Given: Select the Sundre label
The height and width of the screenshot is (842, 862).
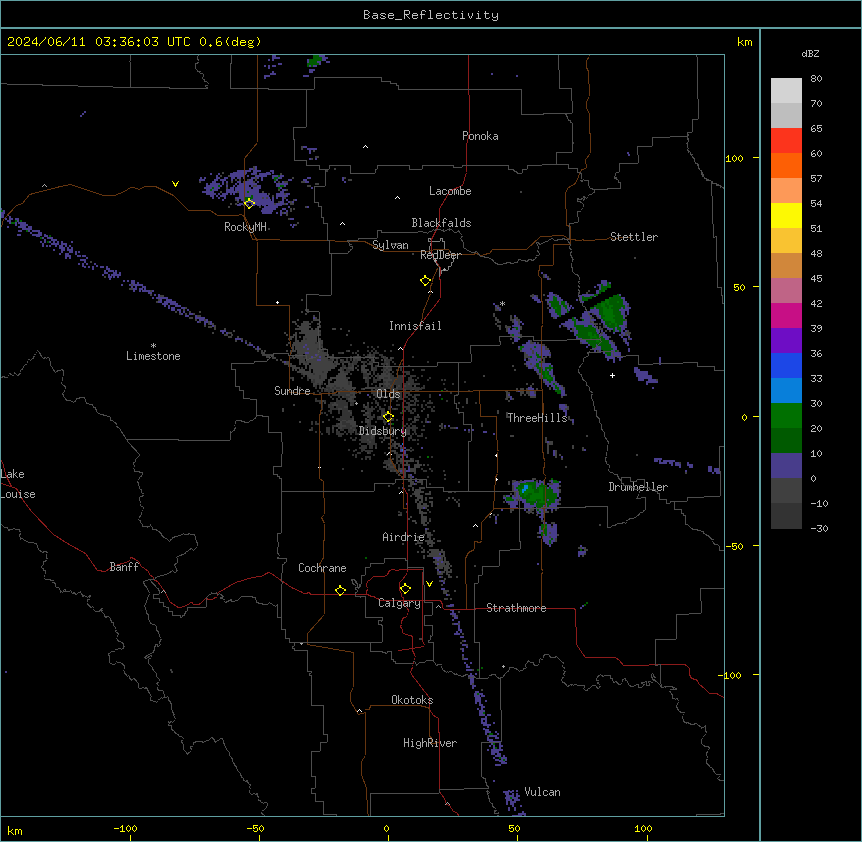Looking at the screenshot, I should click(292, 391).
